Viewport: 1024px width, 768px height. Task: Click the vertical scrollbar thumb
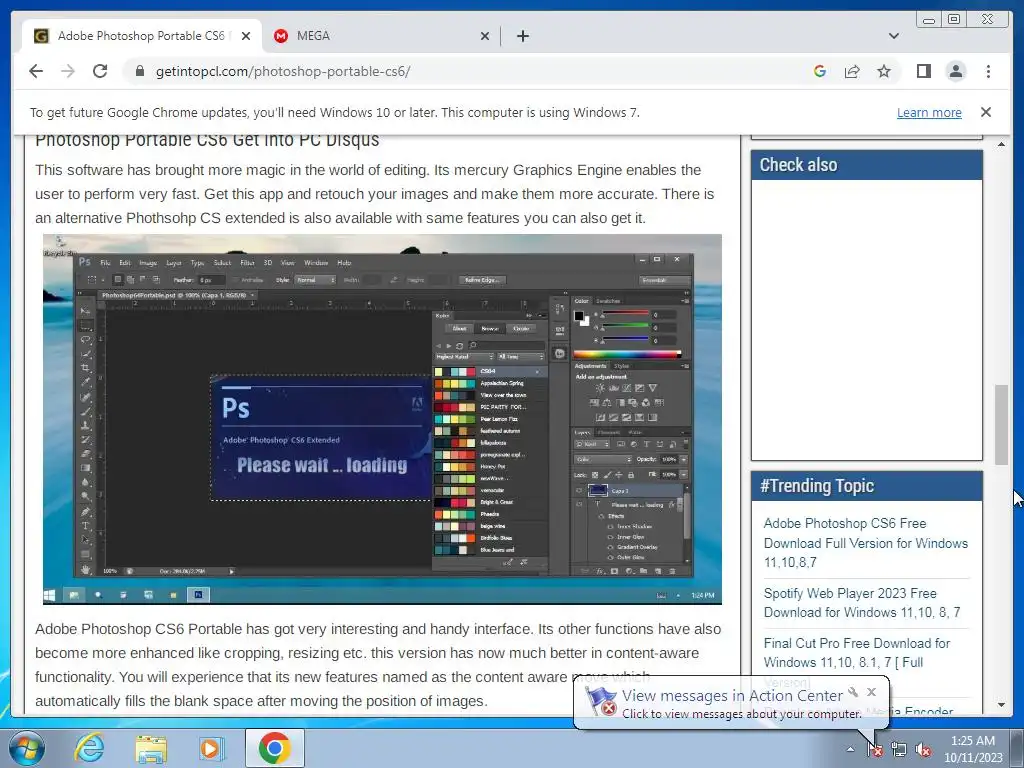coord(1001,425)
